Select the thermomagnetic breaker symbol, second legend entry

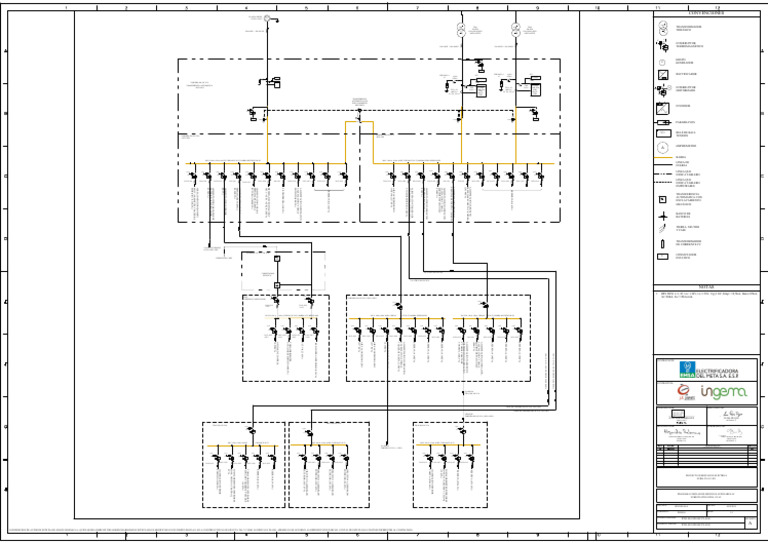click(663, 46)
